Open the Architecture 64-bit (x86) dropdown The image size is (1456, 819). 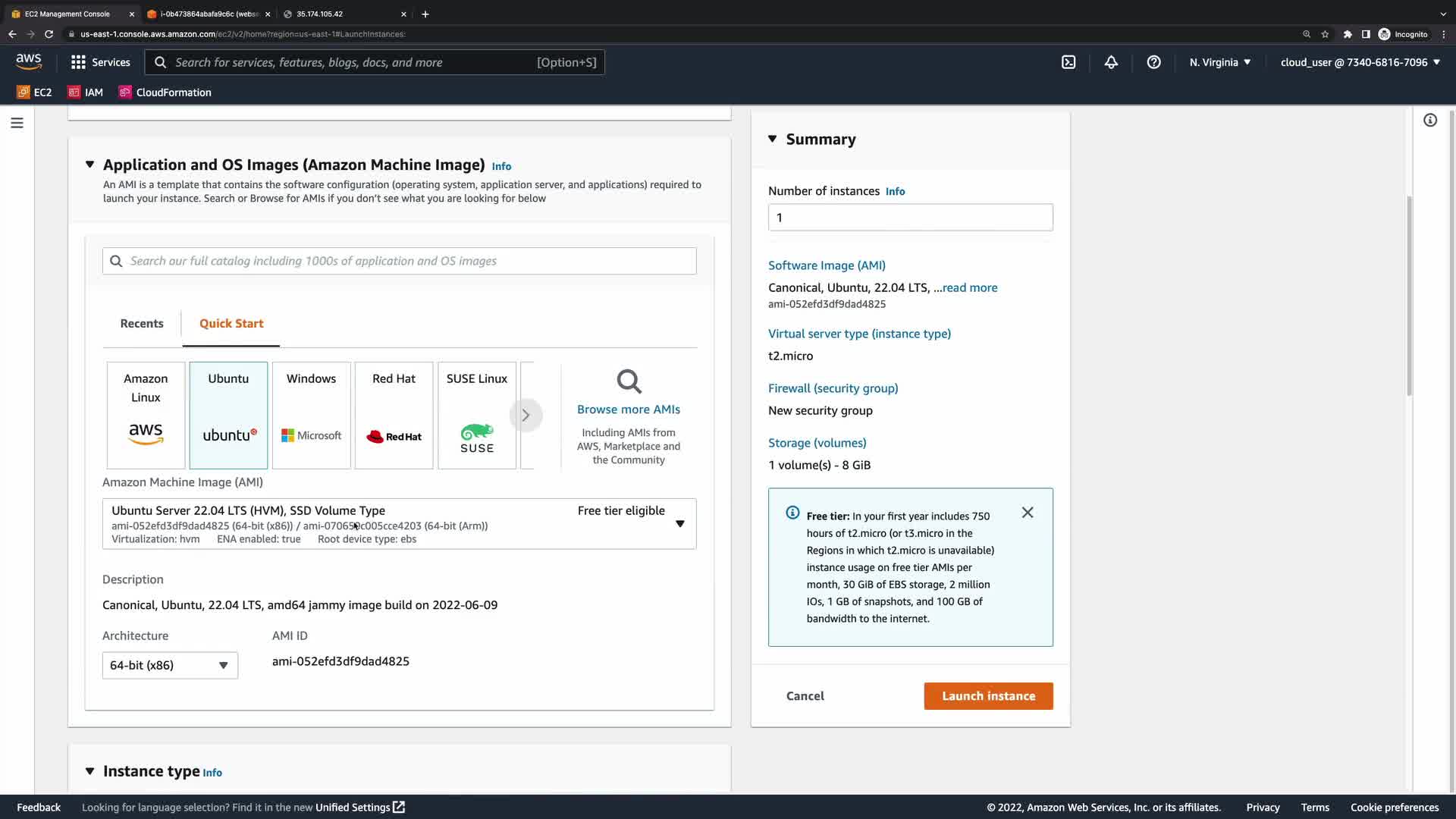[x=170, y=665]
